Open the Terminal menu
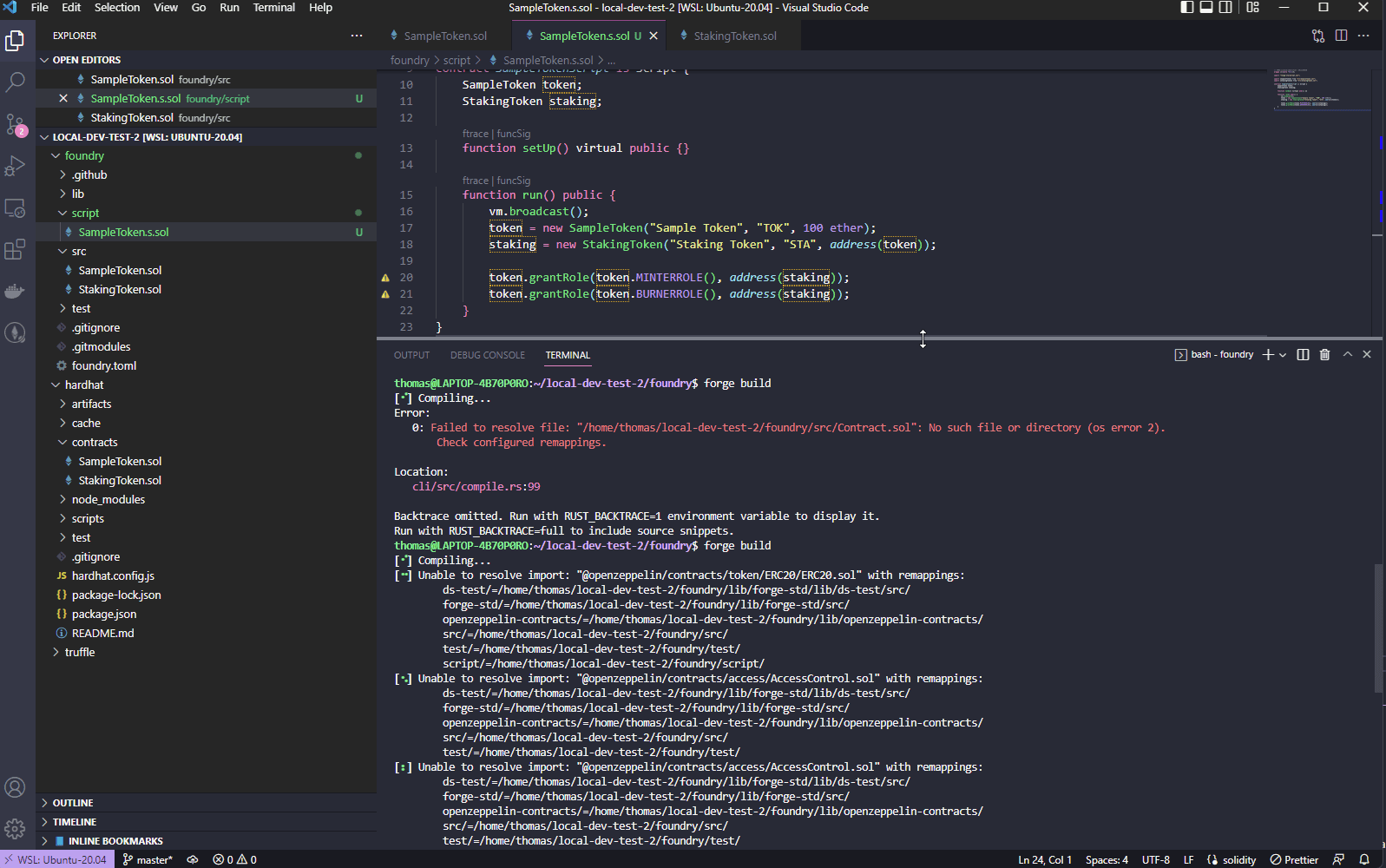The height and width of the screenshot is (868, 1386). coord(273,7)
